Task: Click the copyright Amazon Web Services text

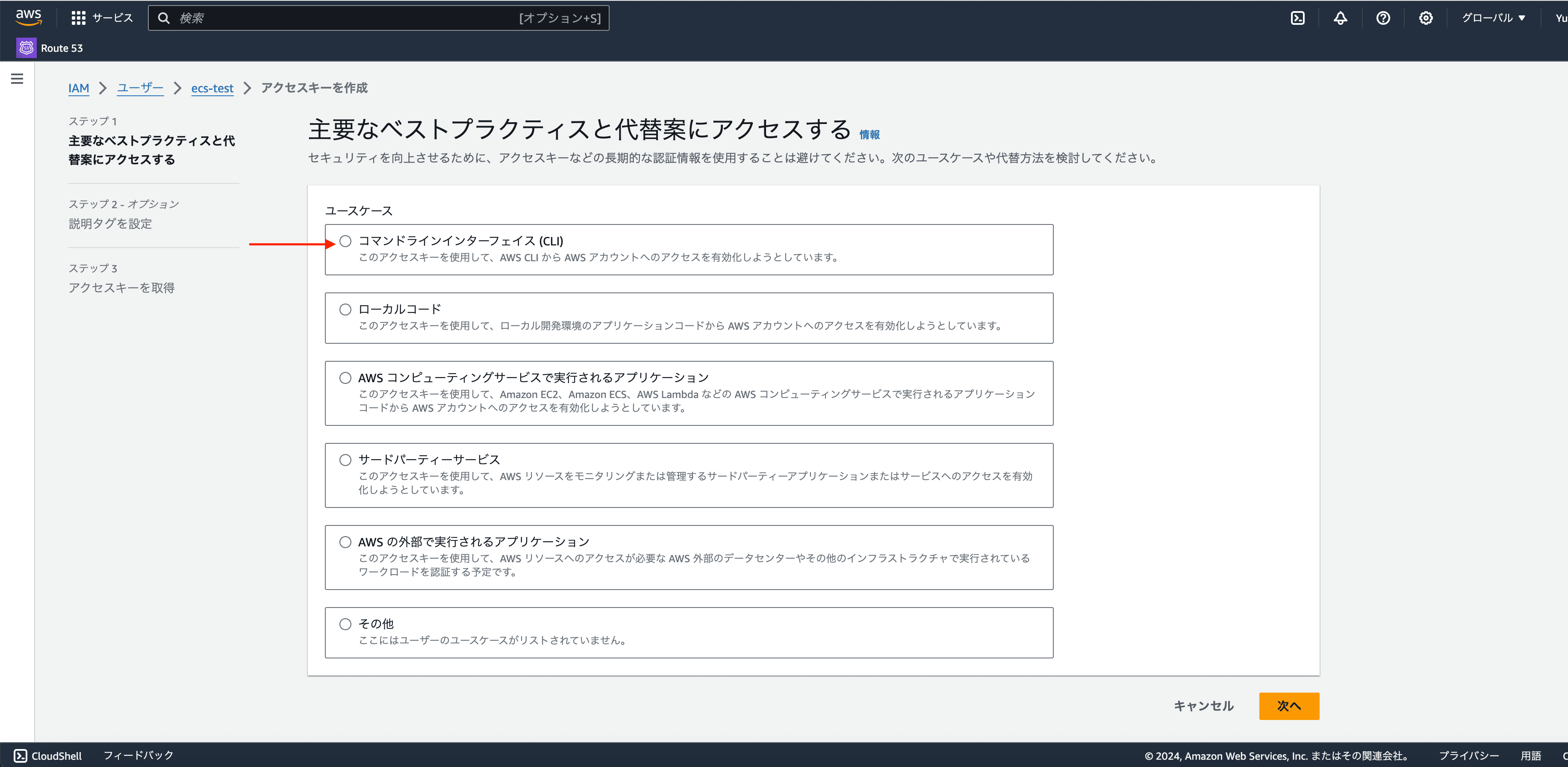Action: [x=1277, y=755]
